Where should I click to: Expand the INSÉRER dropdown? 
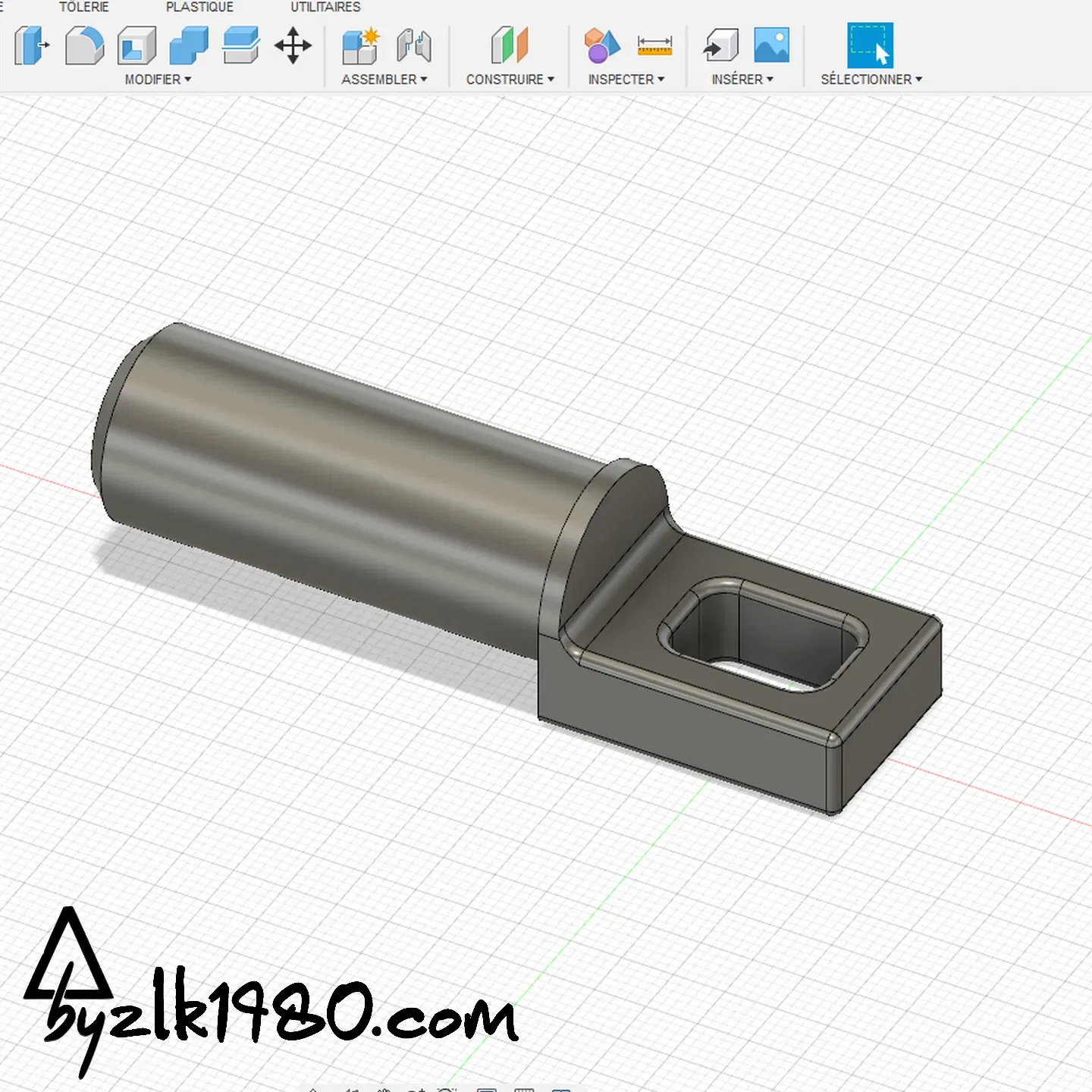[x=742, y=80]
